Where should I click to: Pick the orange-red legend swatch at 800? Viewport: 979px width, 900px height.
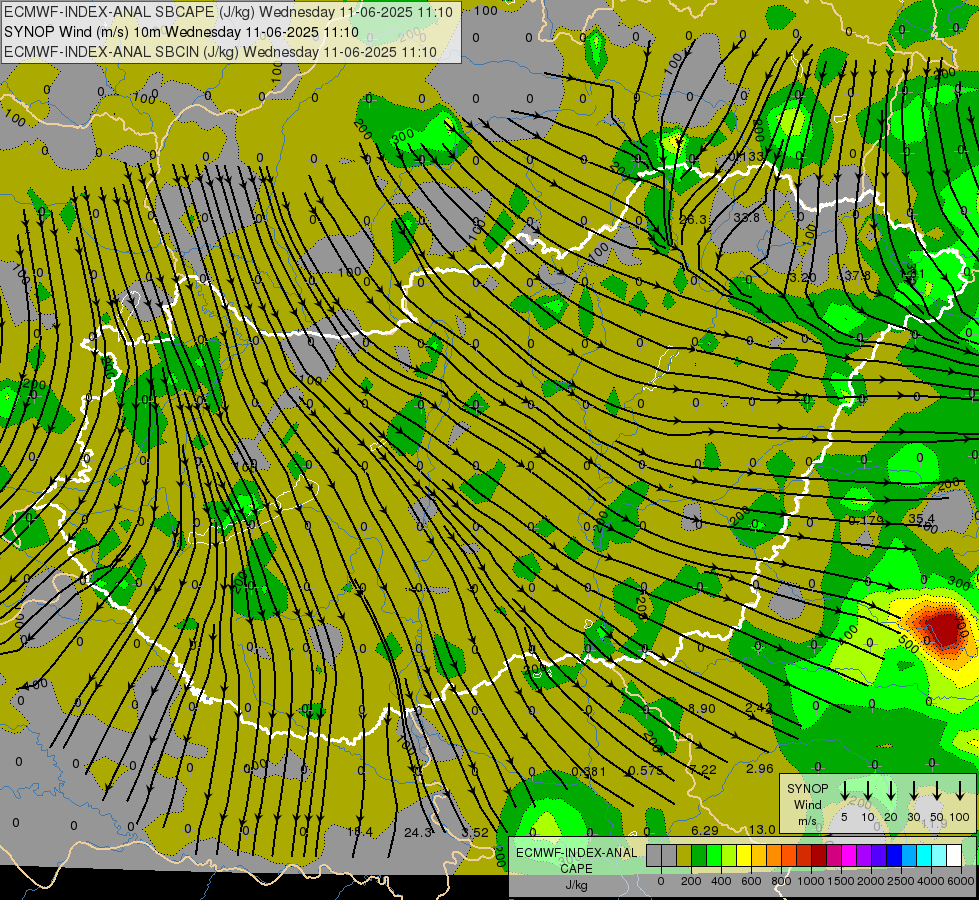[789, 856]
